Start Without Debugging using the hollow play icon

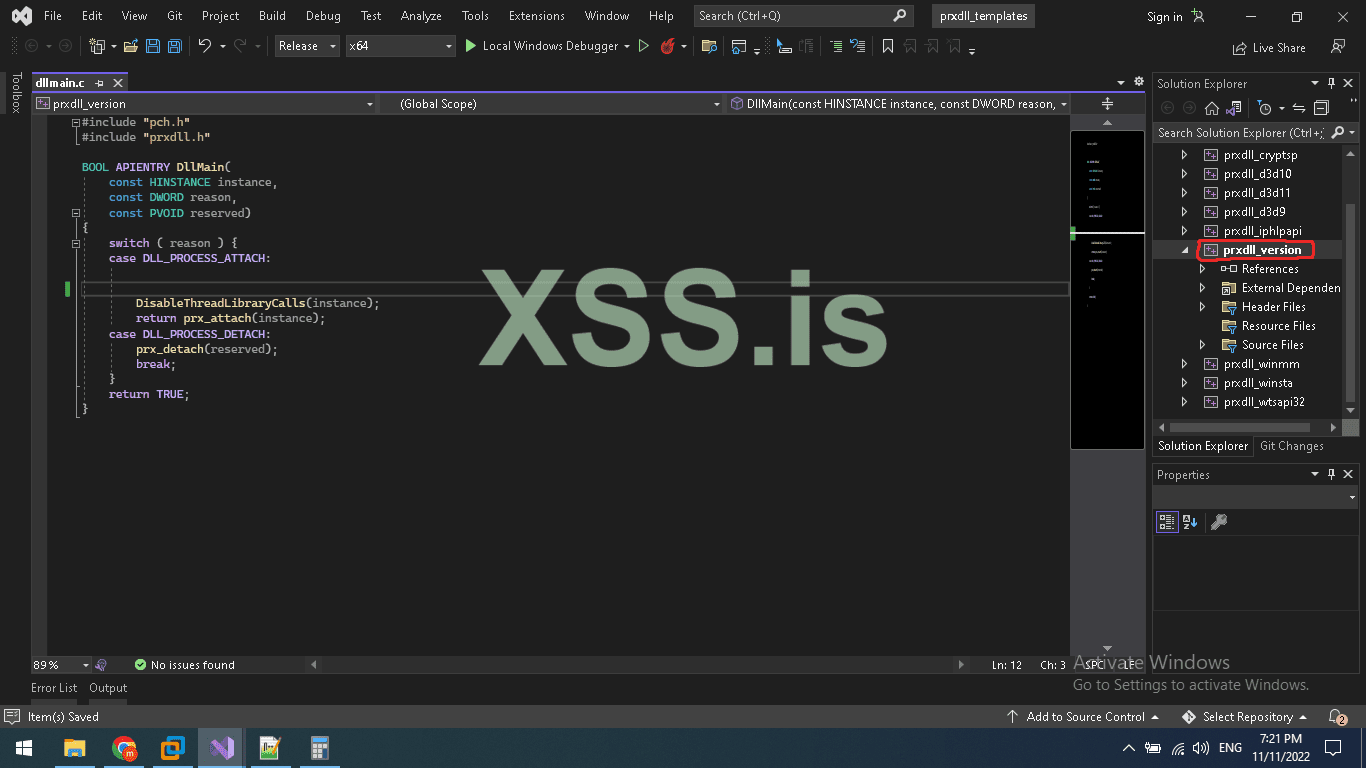[644, 46]
